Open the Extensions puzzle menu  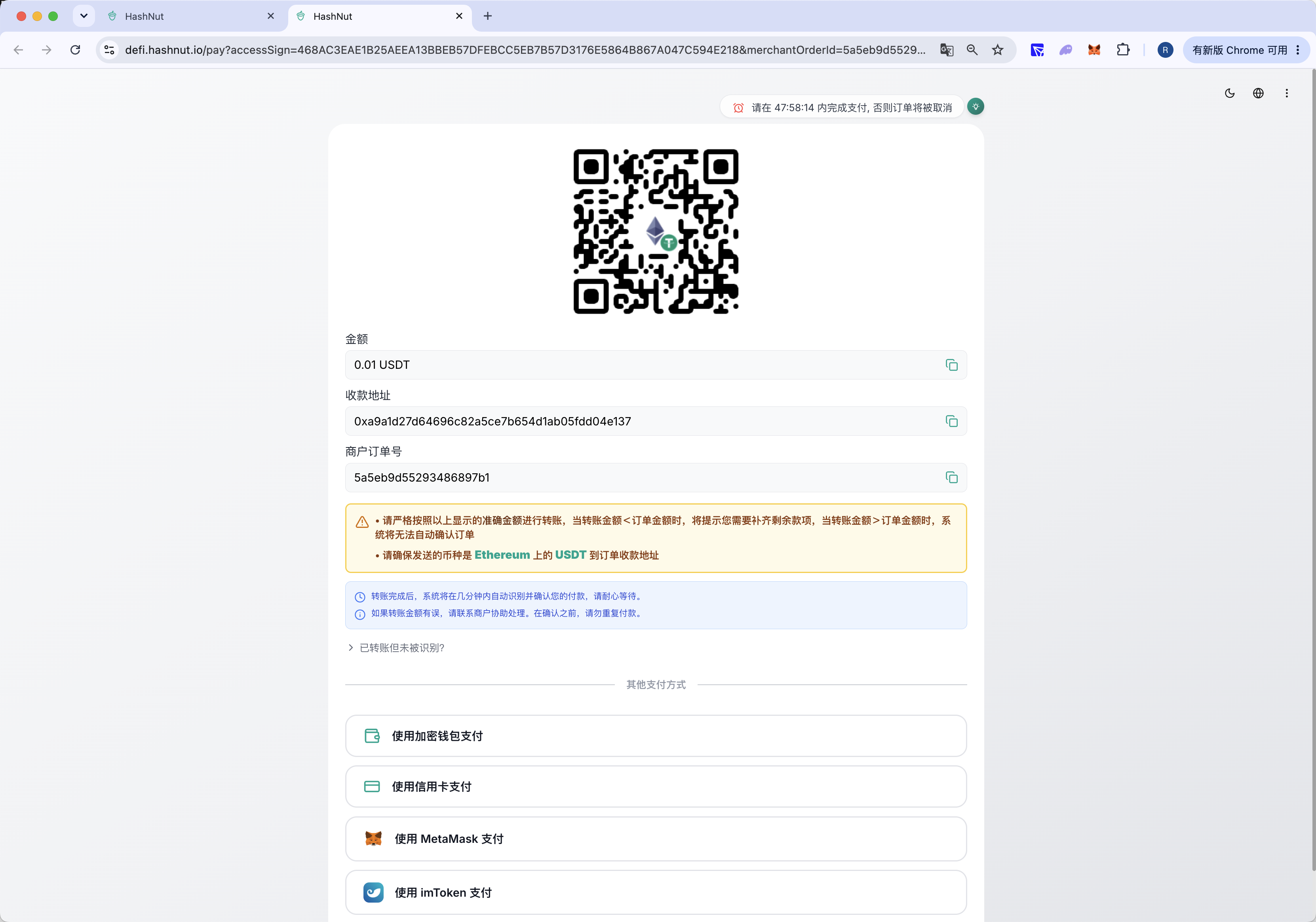click(1123, 50)
